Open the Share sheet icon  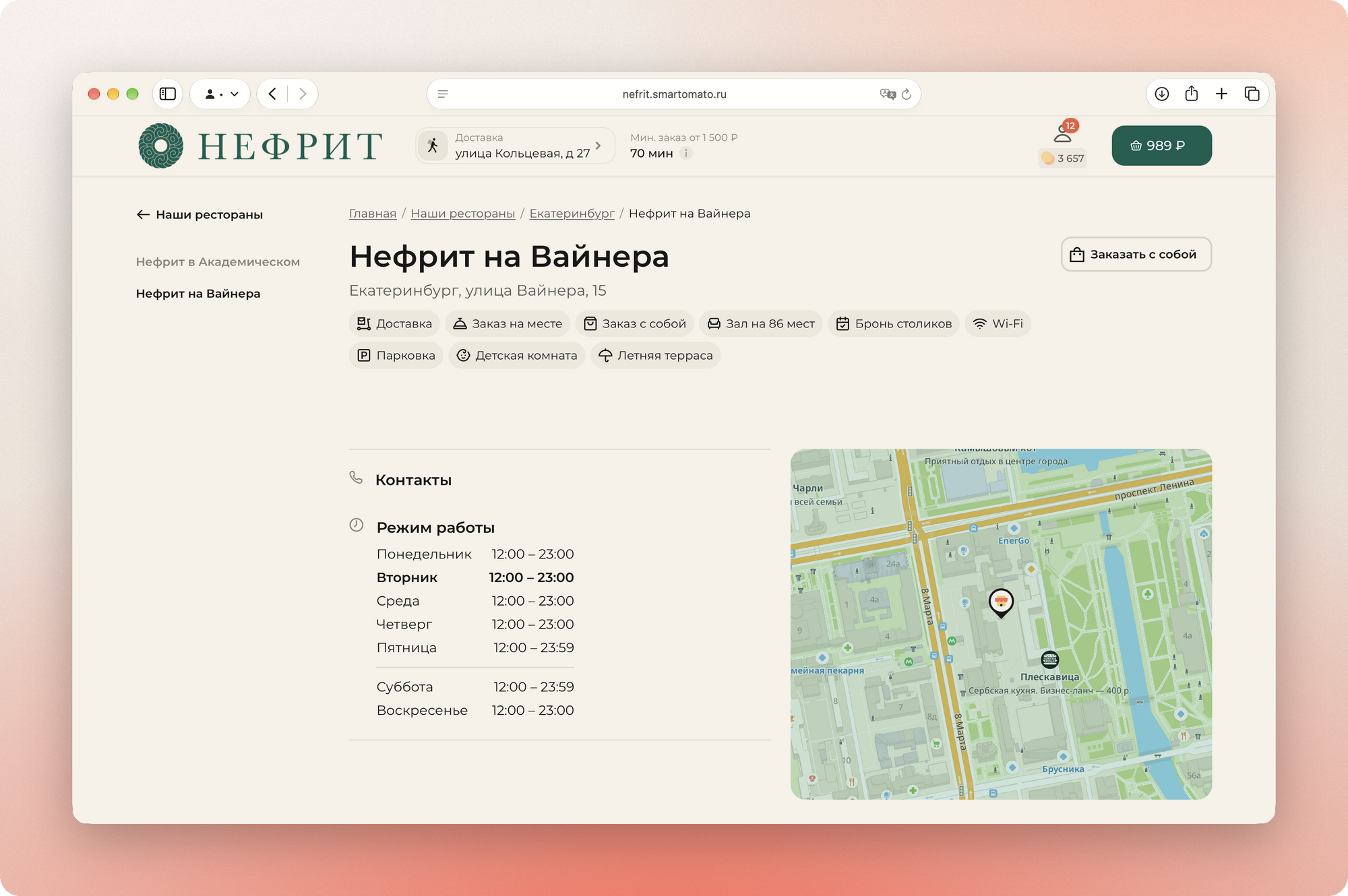1192,94
